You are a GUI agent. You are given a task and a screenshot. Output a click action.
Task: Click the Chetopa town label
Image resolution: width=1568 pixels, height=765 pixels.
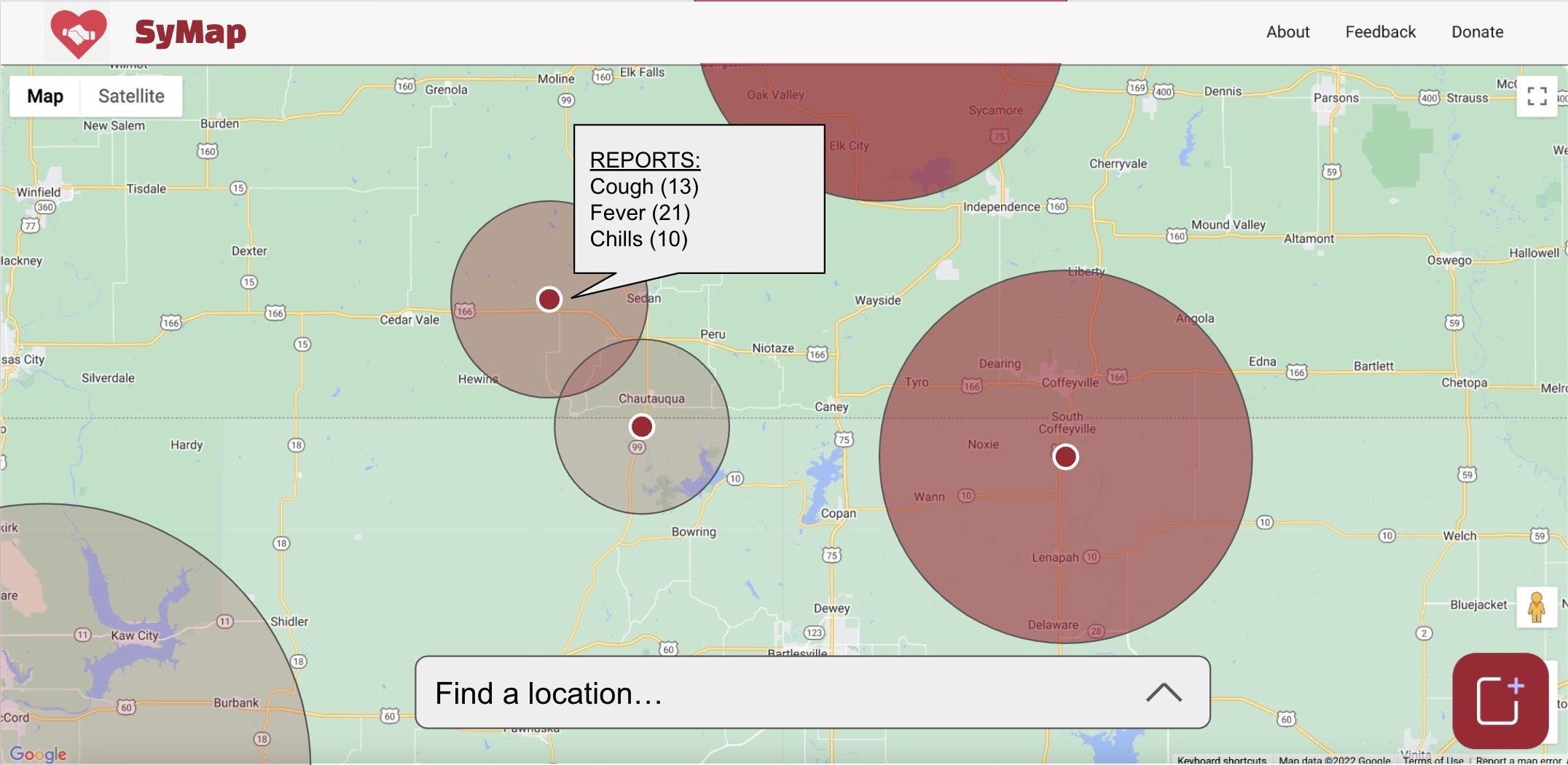1464,383
